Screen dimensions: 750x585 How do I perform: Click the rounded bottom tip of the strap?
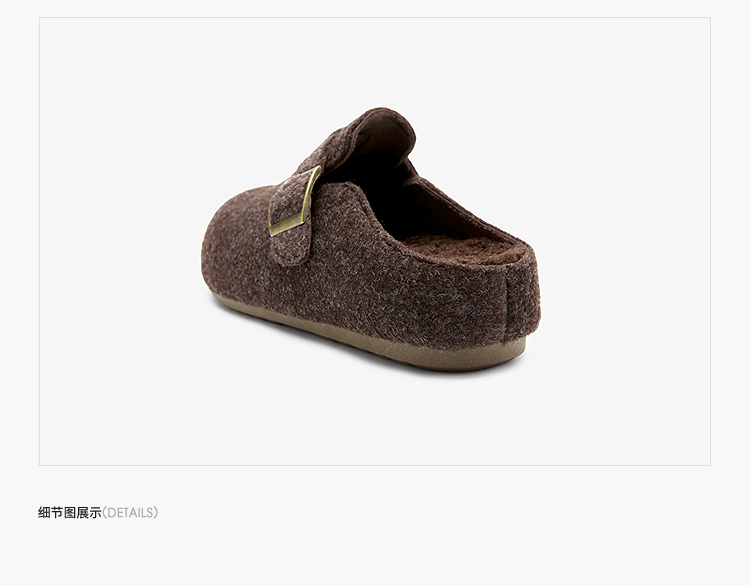tap(293, 258)
